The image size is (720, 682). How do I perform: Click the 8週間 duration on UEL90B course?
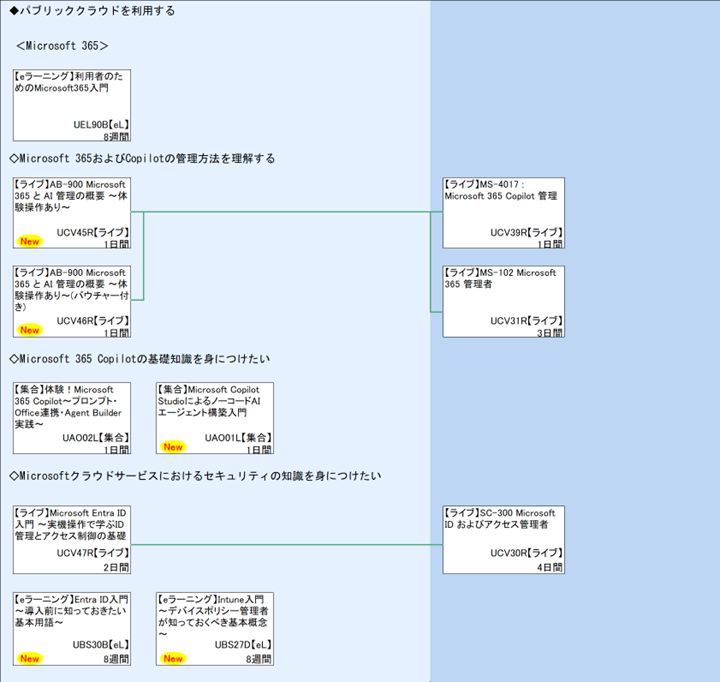coord(116,136)
